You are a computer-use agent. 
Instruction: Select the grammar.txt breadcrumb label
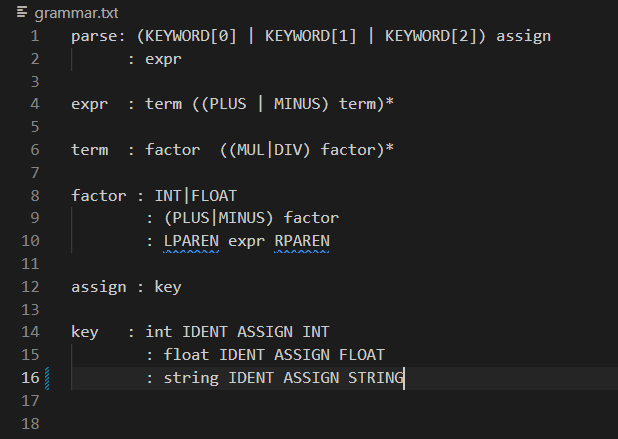76,13
